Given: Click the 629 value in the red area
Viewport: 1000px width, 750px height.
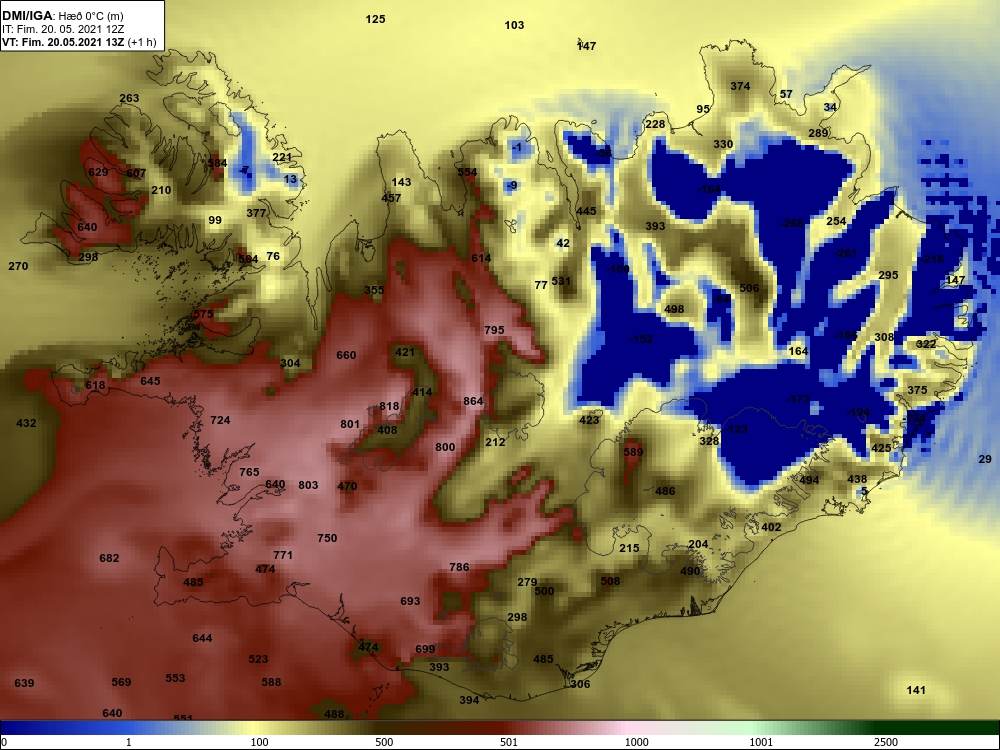Looking at the screenshot, I should (x=98, y=172).
